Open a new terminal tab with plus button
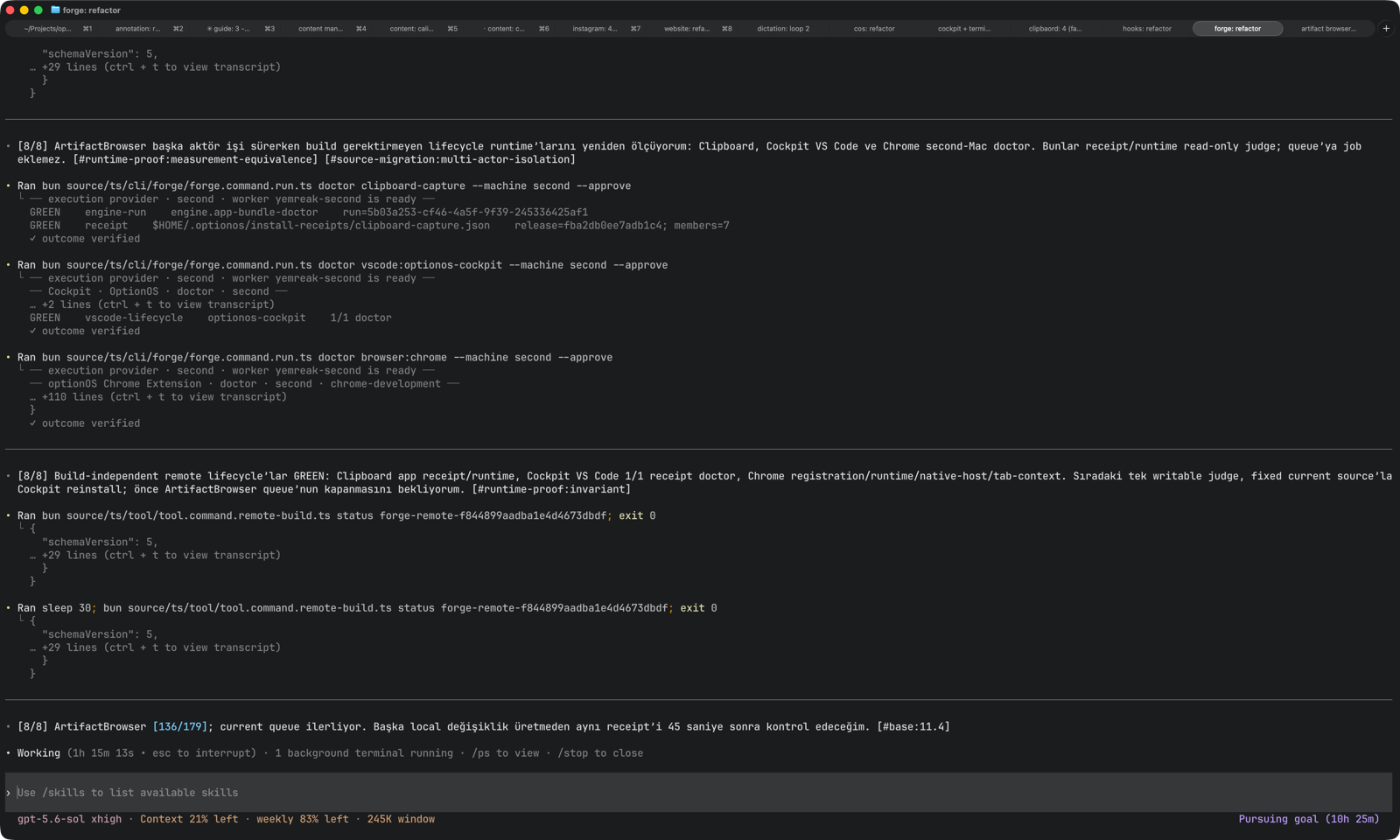This screenshot has width=1400, height=840. point(1386,29)
